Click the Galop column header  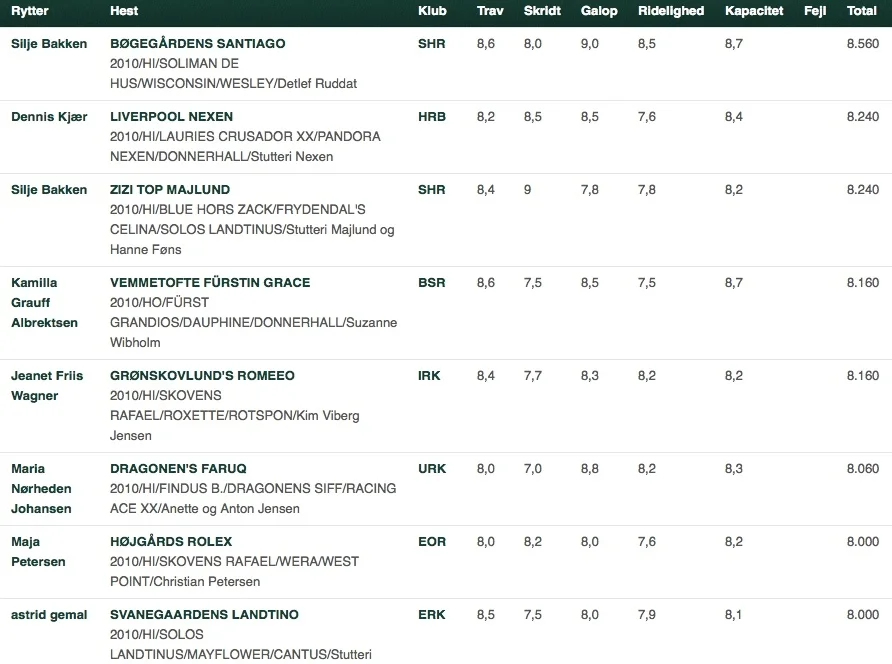pos(599,11)
